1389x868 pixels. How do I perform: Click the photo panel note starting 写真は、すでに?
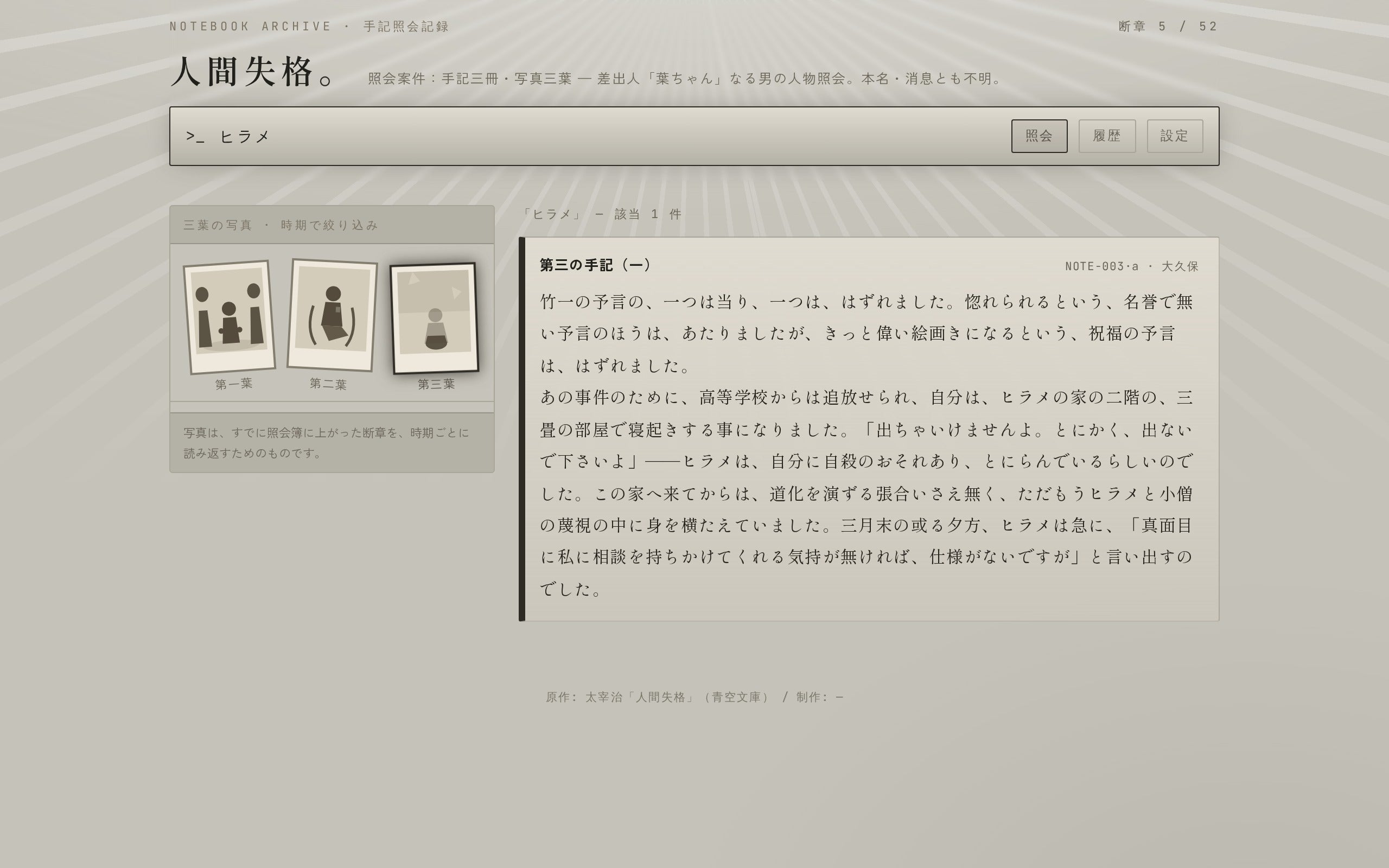(x=327, y=443)
